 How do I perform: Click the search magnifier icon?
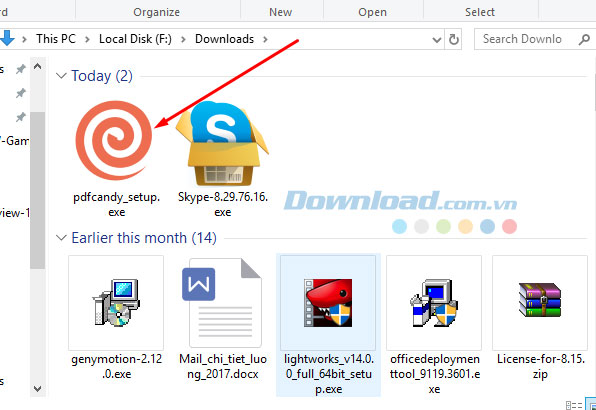tap(584, 39)
